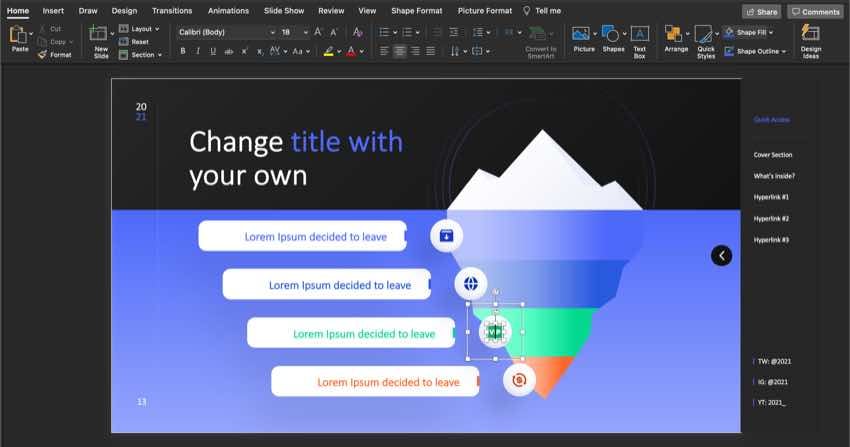Image resolution: width=850 pixels, height=447 pixels.
Task: Click the back arrow circle on slide
Action: pyautogui.click(x=721, y=255)
